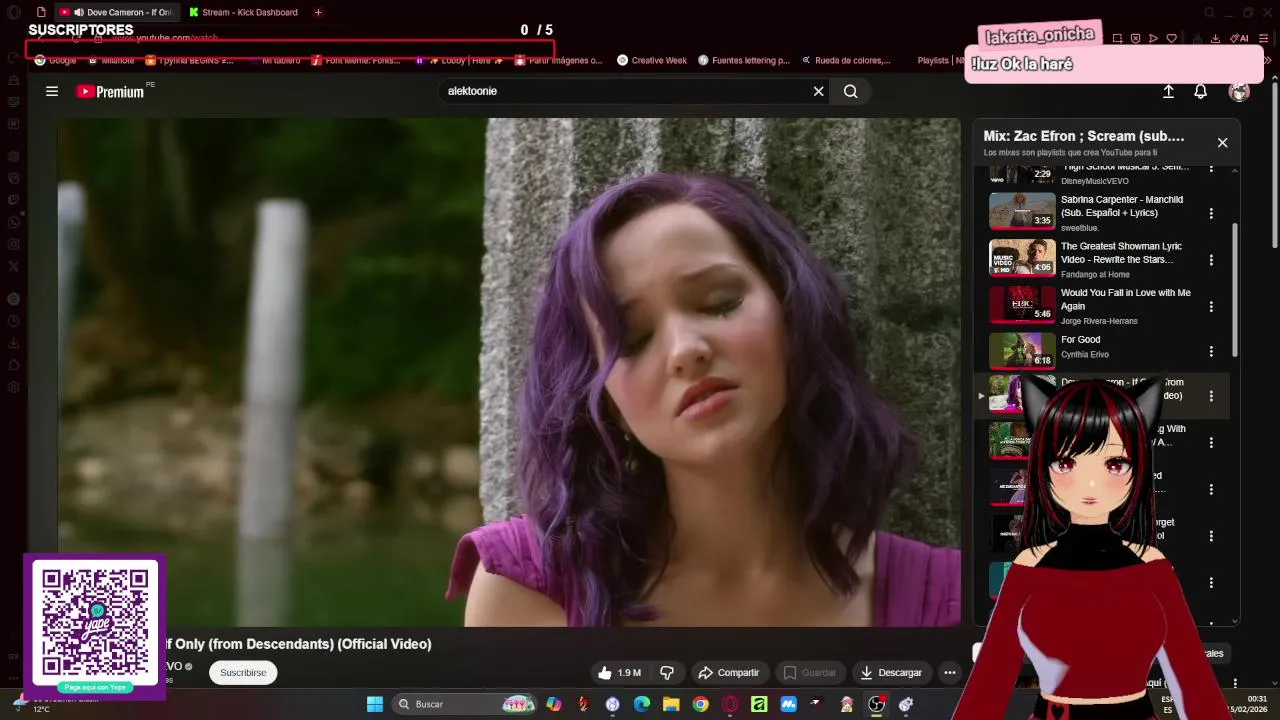Switch to Dove Cameron browser tab

[116, 12]
